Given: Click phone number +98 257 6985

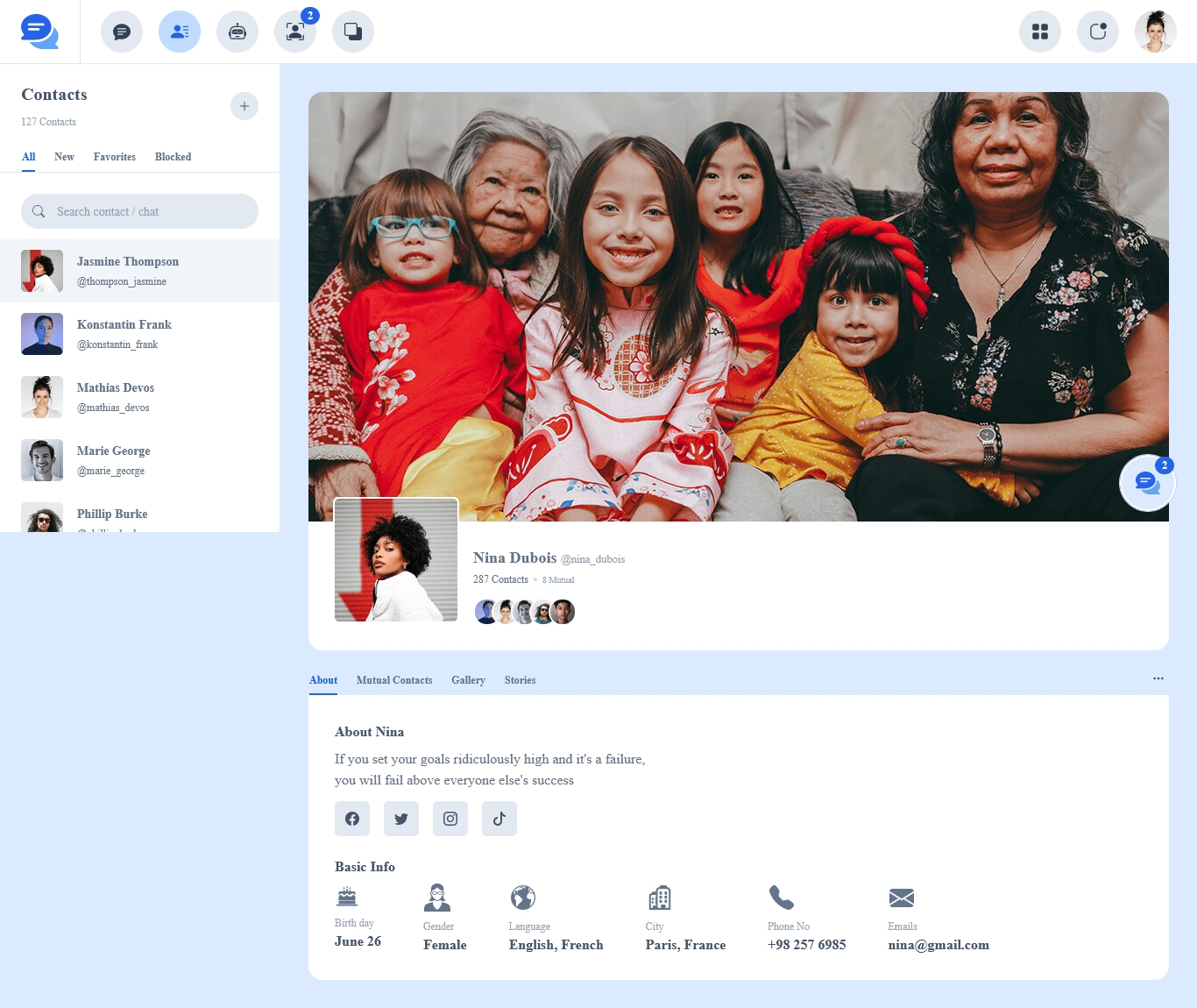Looking at the screenshot, I should (807, 945).
